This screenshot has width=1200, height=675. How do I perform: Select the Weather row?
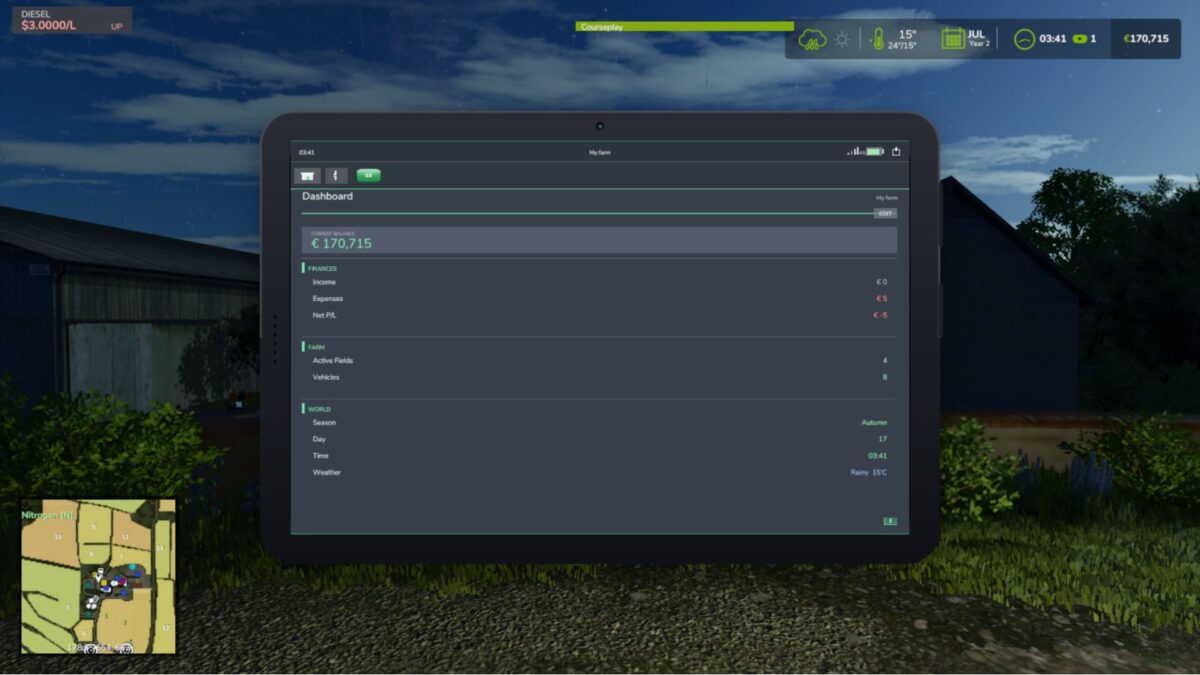point(599,472)
